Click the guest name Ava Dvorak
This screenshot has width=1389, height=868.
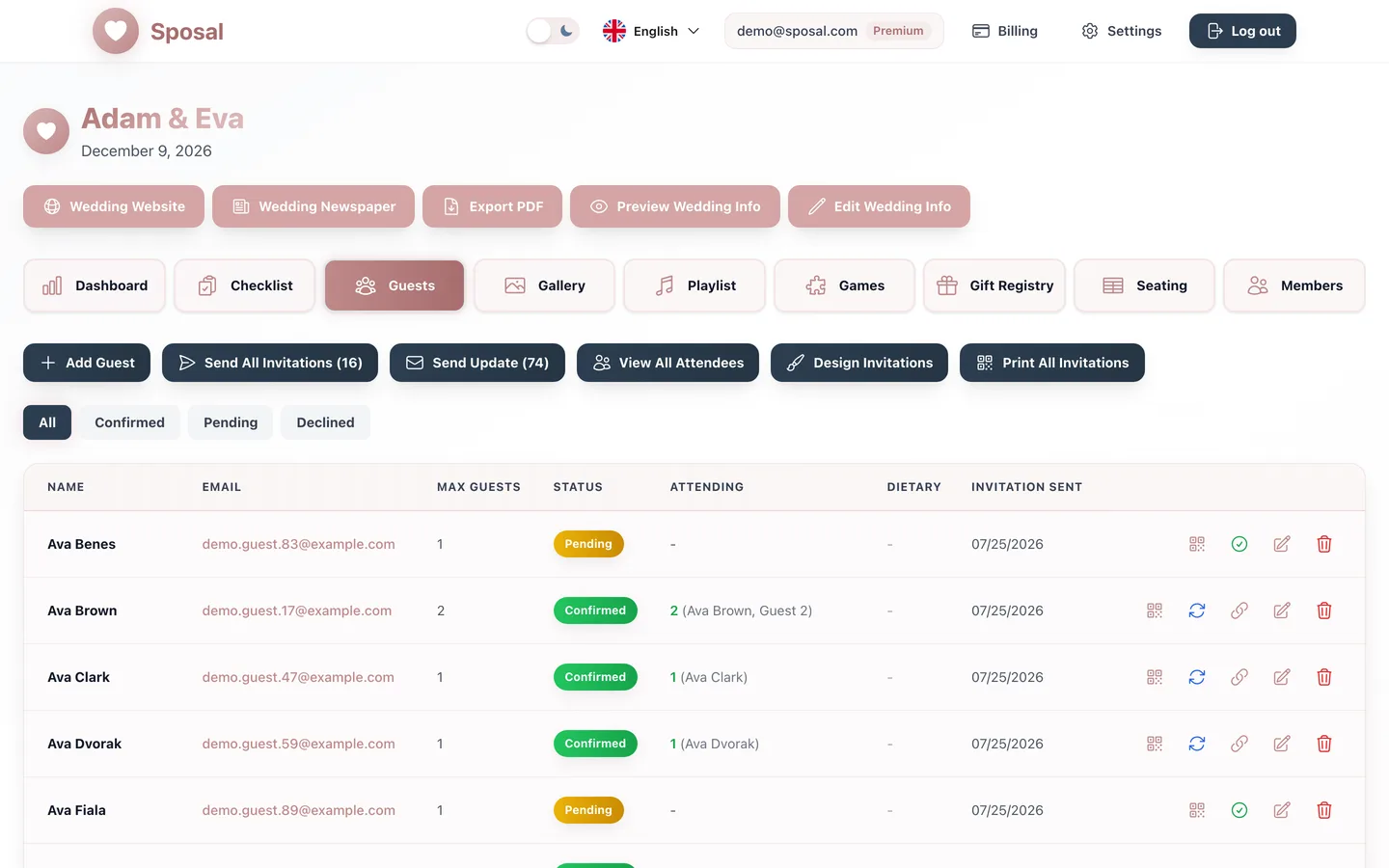(x=84, y=744)
